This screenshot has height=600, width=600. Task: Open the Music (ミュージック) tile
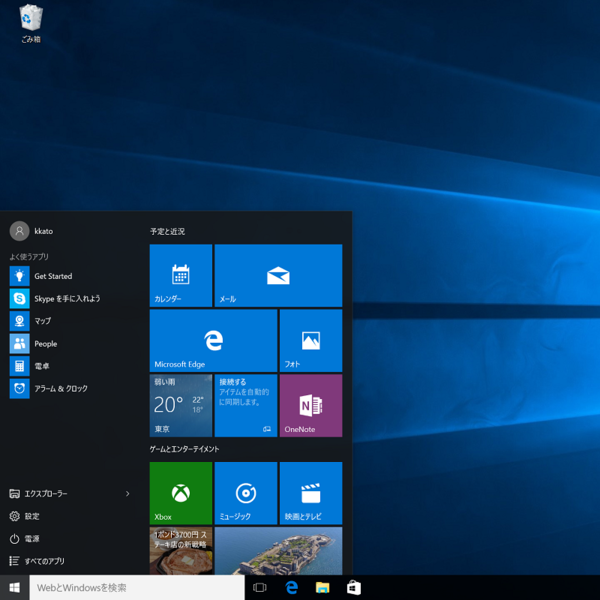[x=245, y=492]
